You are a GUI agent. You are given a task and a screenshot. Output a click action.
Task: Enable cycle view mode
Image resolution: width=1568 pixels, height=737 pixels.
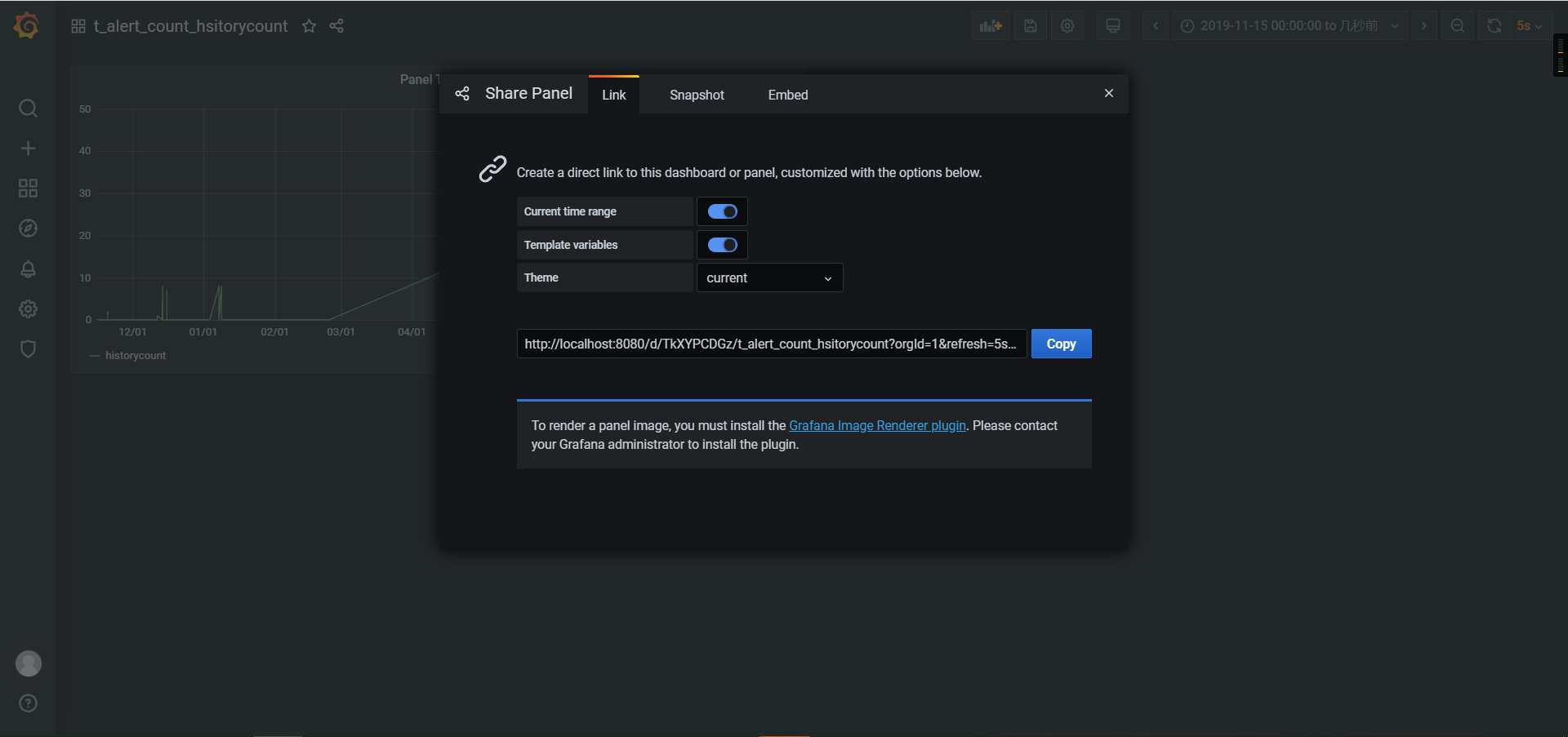point(1112,25)
